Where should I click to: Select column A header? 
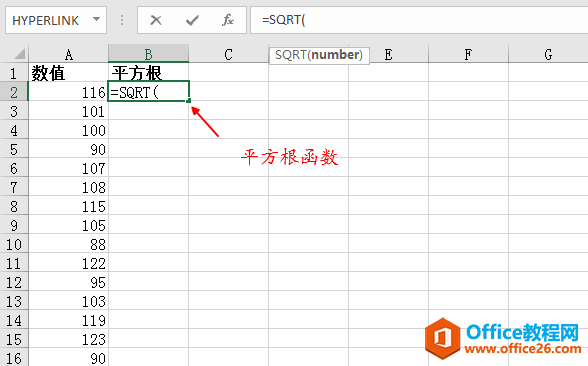(x=68, y=54)
